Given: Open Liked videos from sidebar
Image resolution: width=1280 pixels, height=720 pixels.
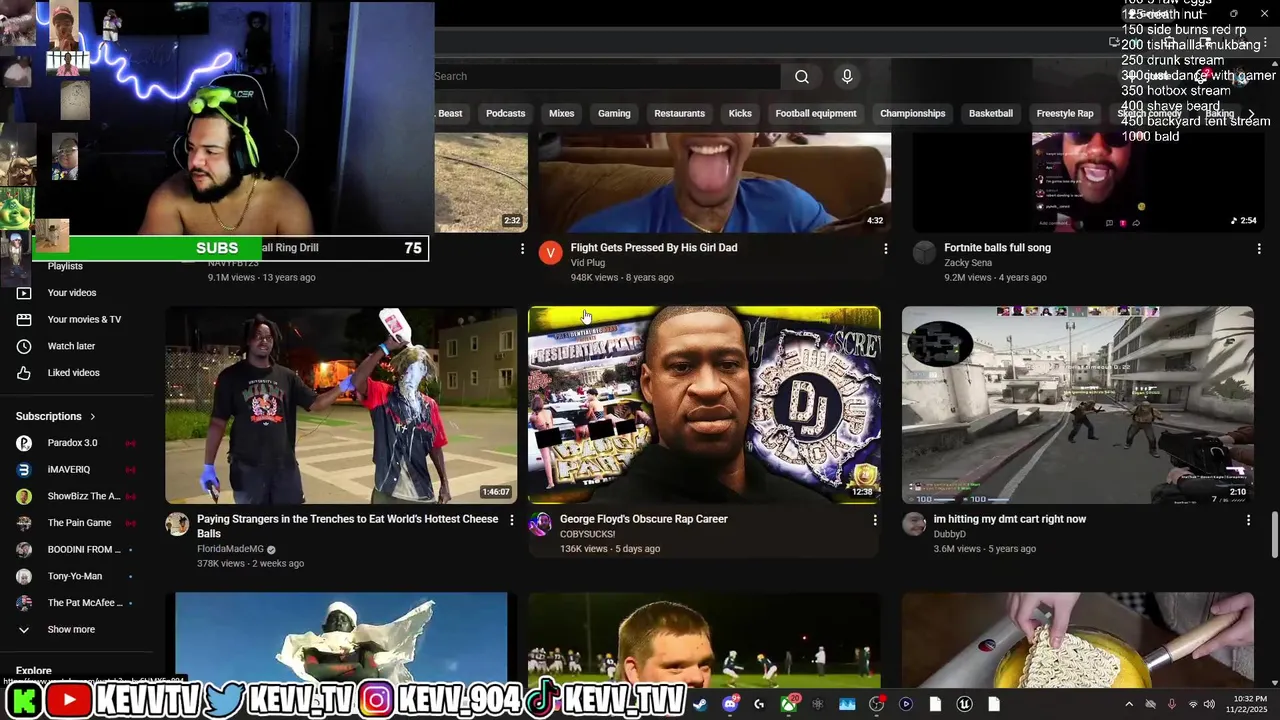Looking at the screenshot, I should pos(73,373).
